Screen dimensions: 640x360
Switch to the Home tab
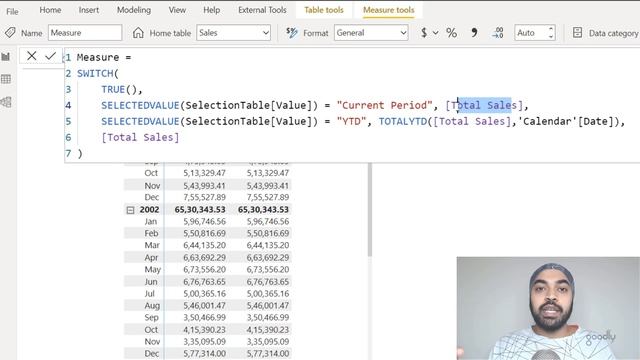(x=50, y=10)
